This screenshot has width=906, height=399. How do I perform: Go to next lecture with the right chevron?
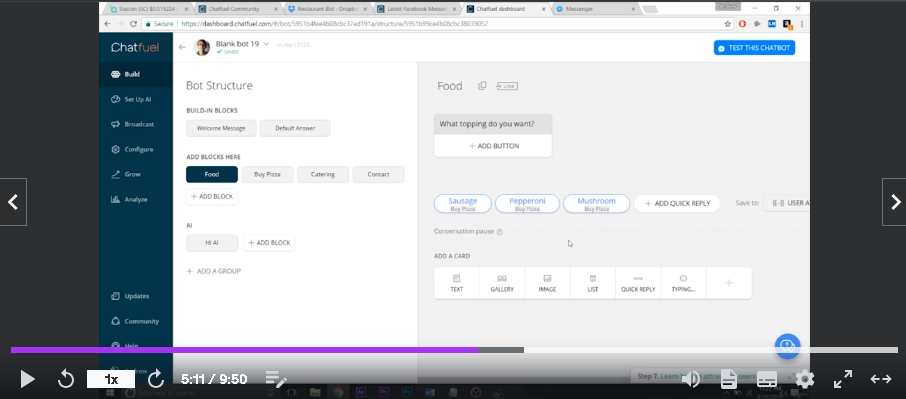point(894,202)
